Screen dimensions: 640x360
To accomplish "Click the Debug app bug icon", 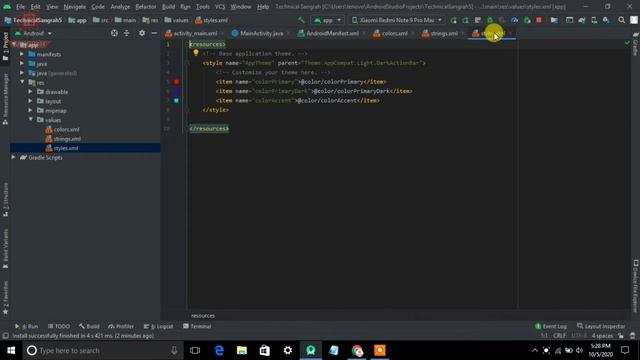I will 490,20.
